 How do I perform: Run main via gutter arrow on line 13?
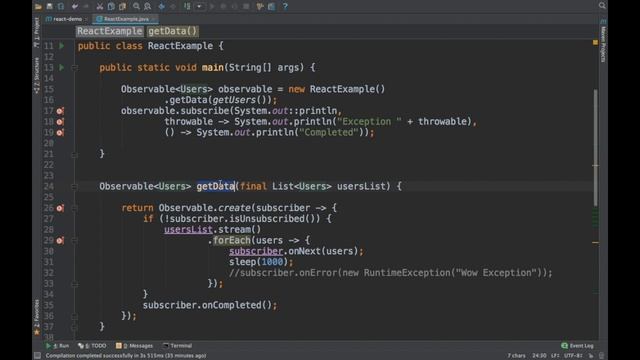click(x=62, y=67)
